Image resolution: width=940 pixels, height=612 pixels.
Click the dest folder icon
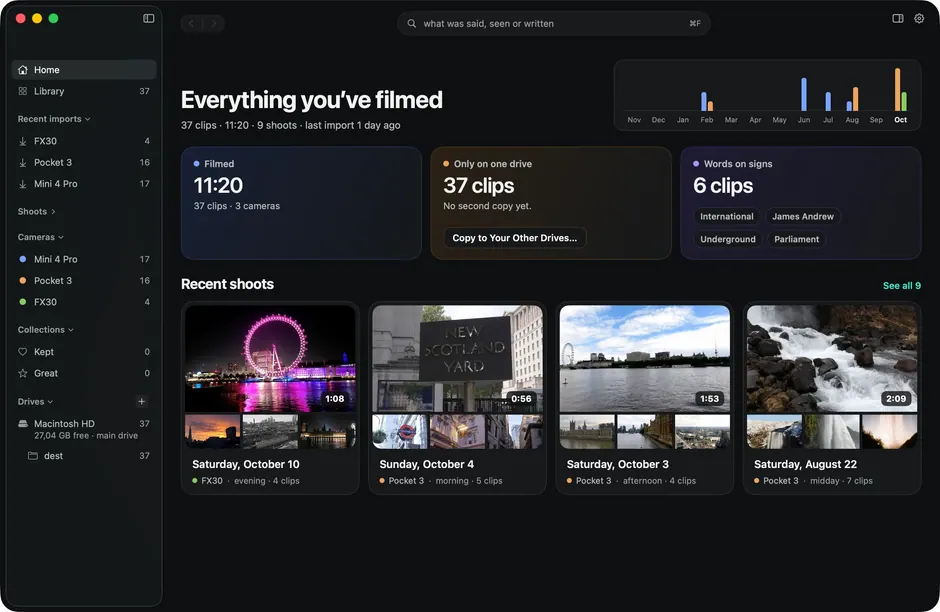pyautogui.click(x=33, y=456)
